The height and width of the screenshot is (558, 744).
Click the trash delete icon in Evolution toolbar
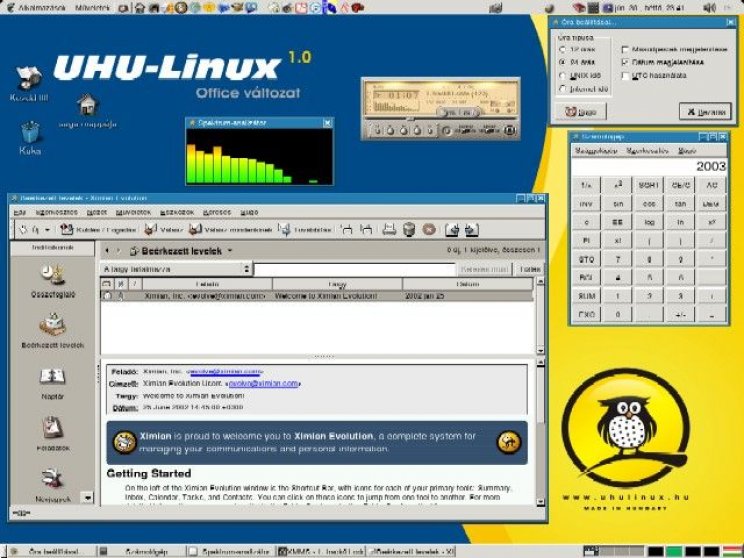tap(409, 230)
